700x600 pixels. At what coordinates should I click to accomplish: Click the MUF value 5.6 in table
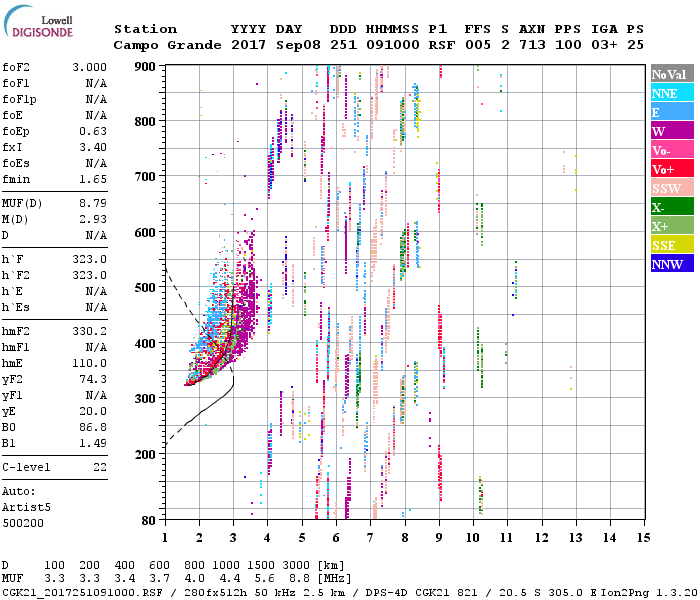264,579
